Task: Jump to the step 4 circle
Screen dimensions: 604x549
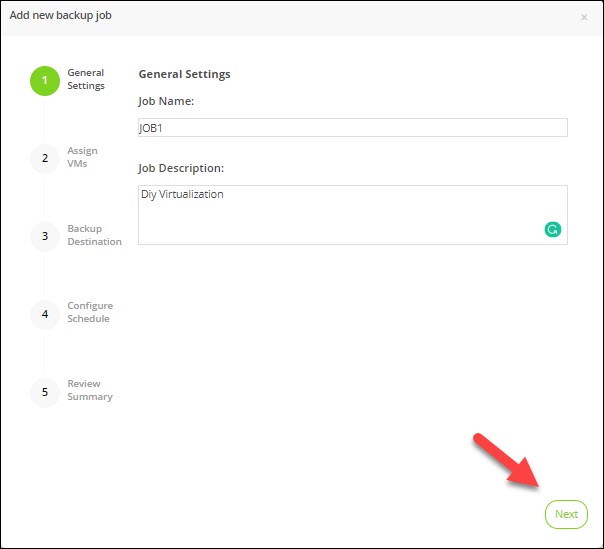Action: click(x=45, y=313)
